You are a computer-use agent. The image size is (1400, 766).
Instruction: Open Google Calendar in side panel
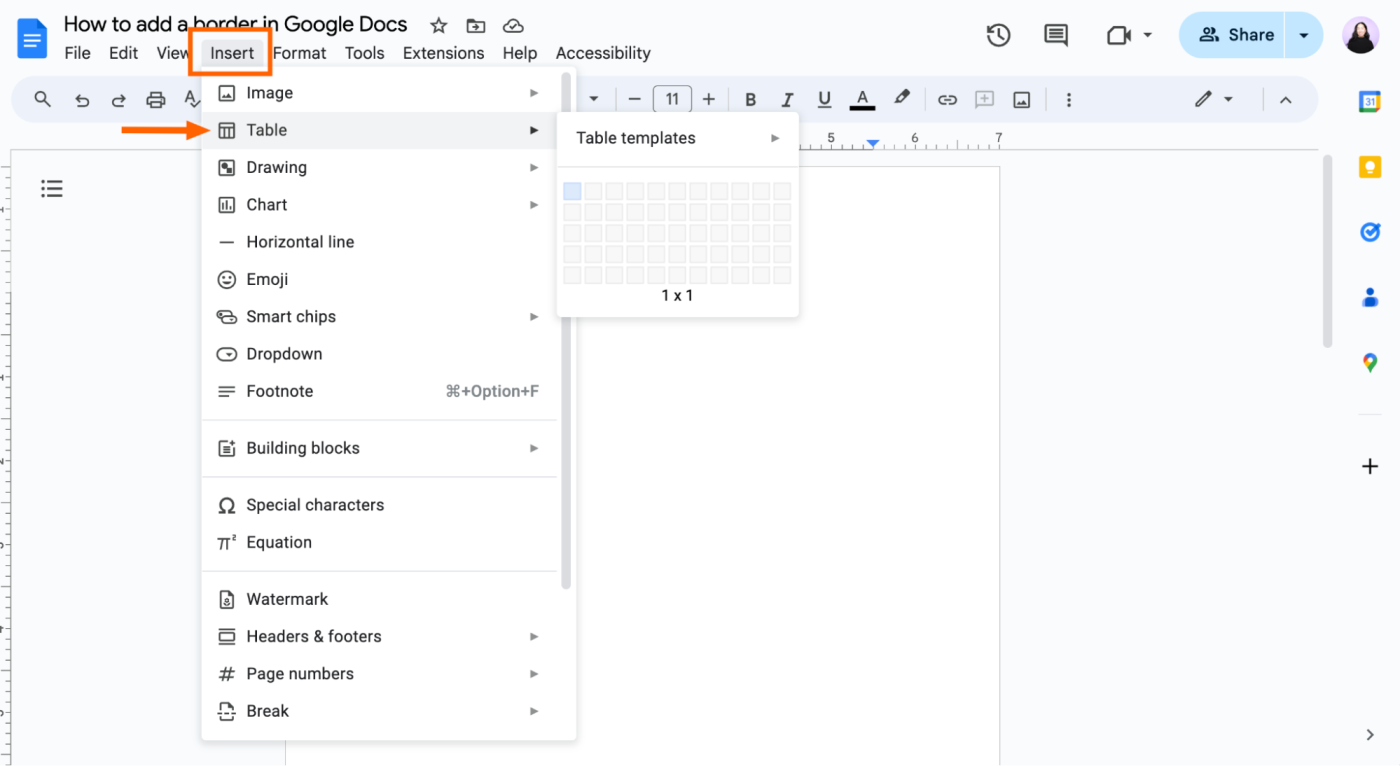[1370, 101]
